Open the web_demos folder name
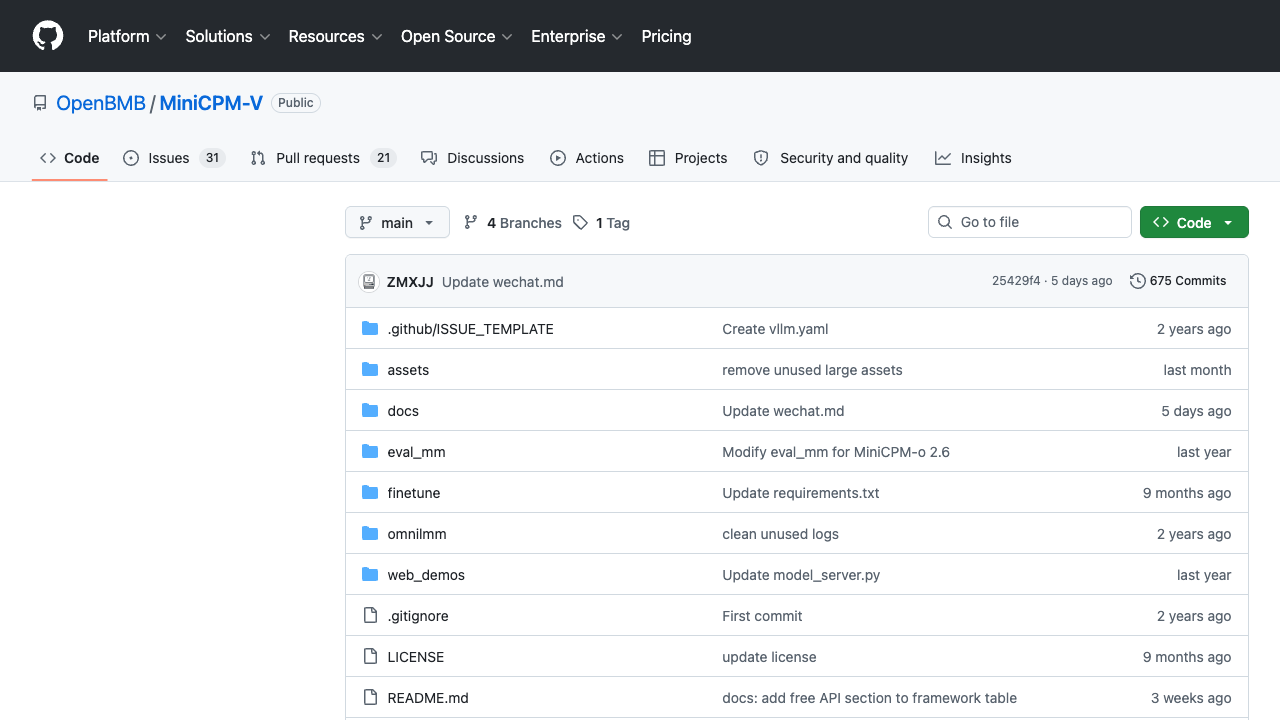 pos(426,575)
